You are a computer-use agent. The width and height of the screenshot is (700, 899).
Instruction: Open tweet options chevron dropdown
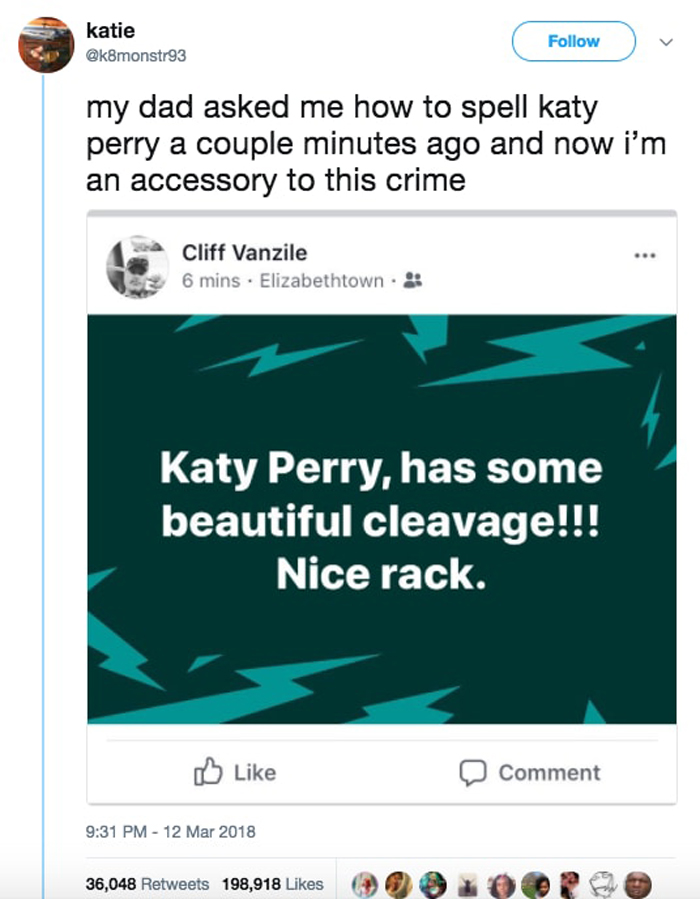point(666,42)
